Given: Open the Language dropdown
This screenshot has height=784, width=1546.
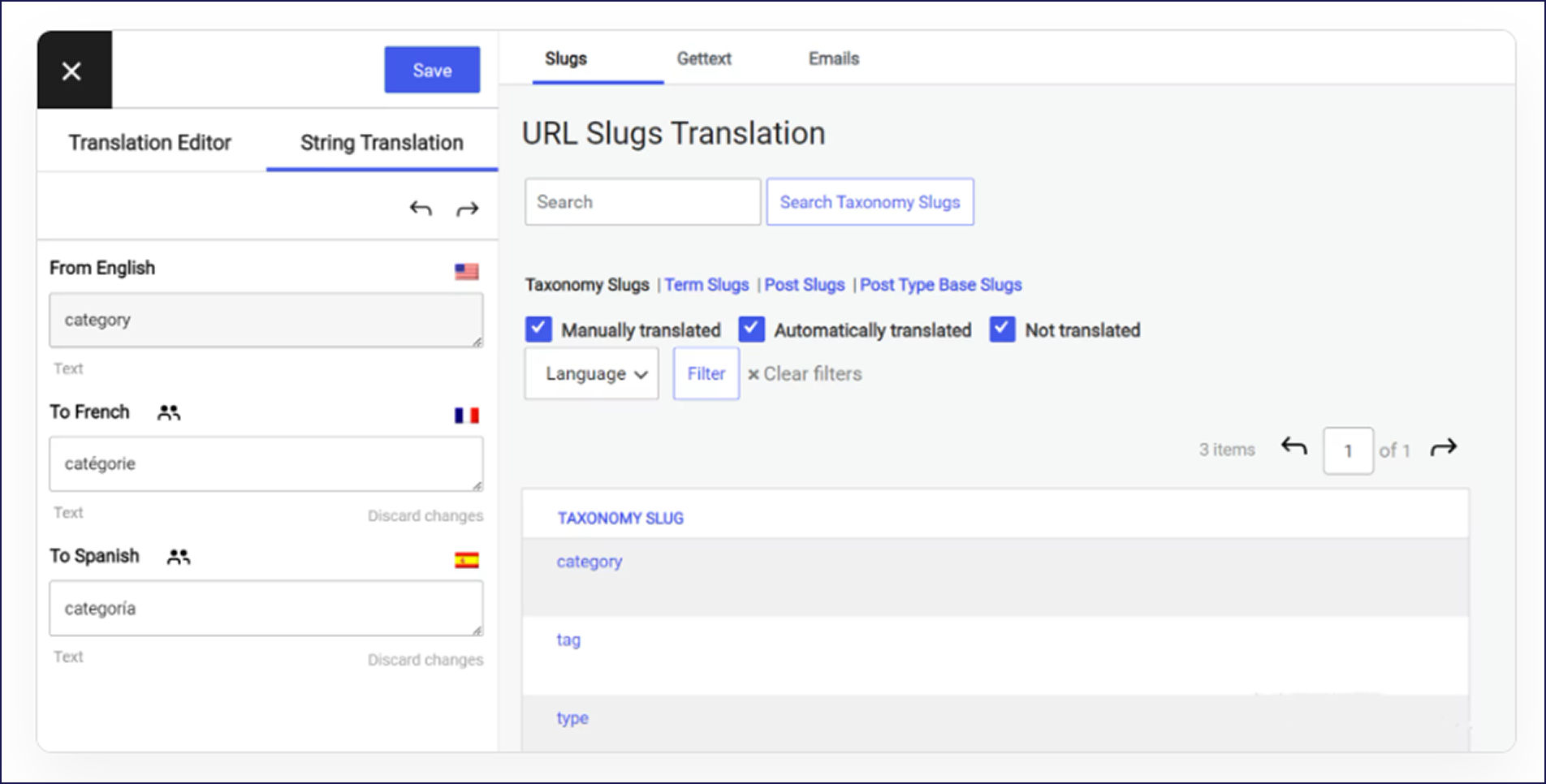Looking at the screenshot, I should click(590, 373).
